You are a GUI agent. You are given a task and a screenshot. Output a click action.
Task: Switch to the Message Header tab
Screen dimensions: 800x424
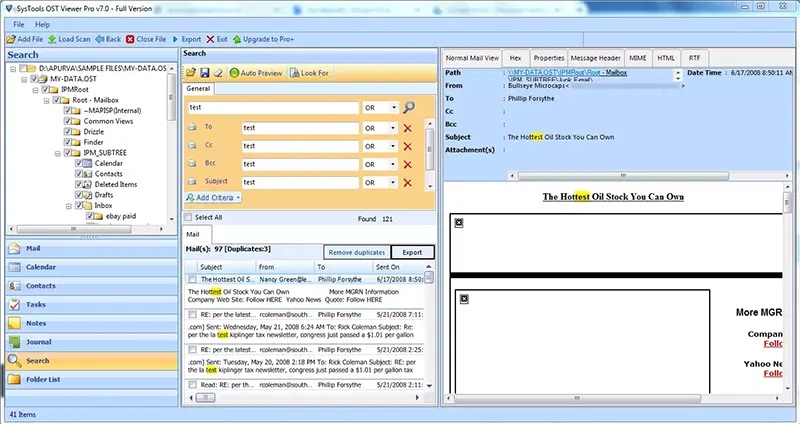pos(596,59)
